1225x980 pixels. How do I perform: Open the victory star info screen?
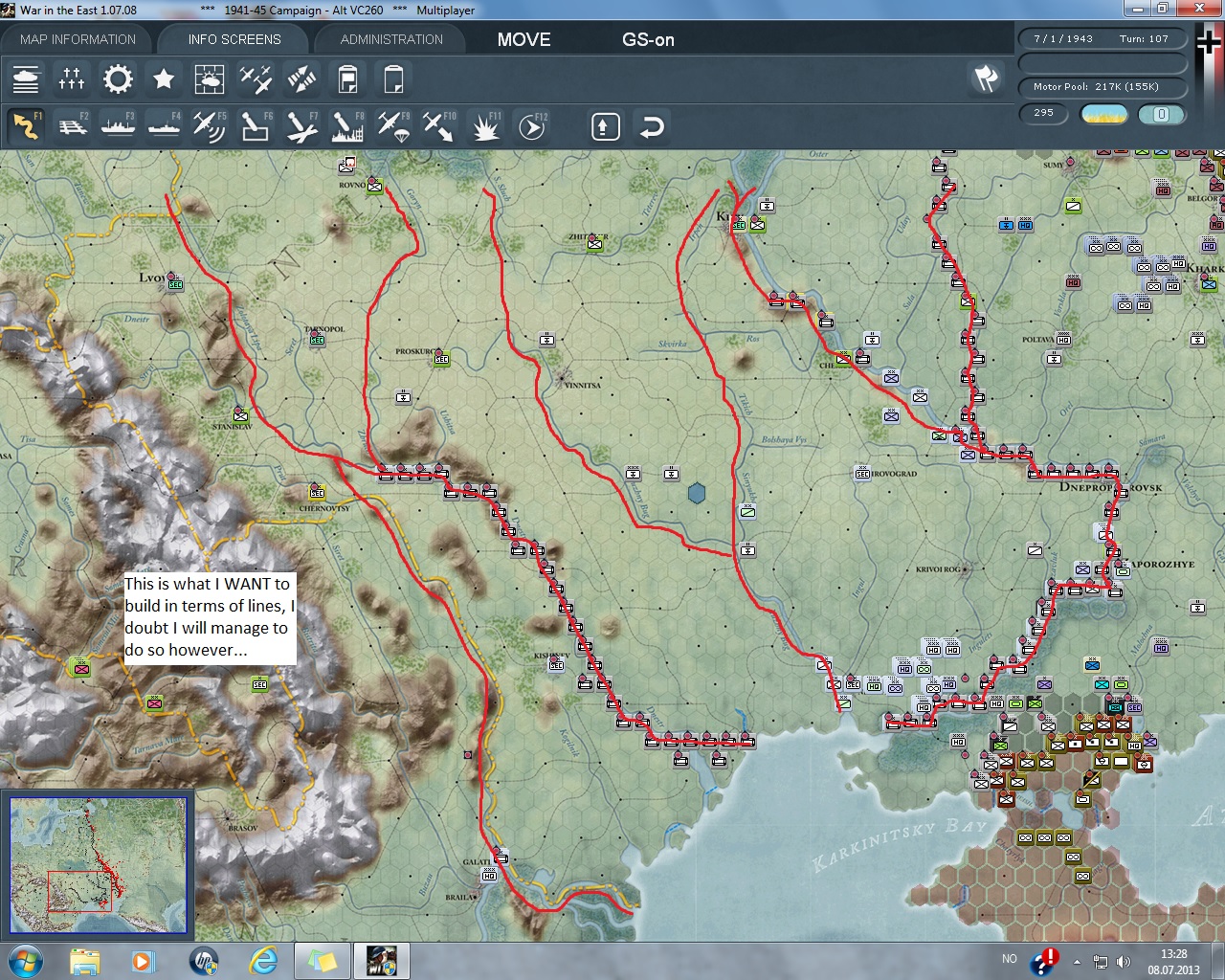click(x=164, y=78)
